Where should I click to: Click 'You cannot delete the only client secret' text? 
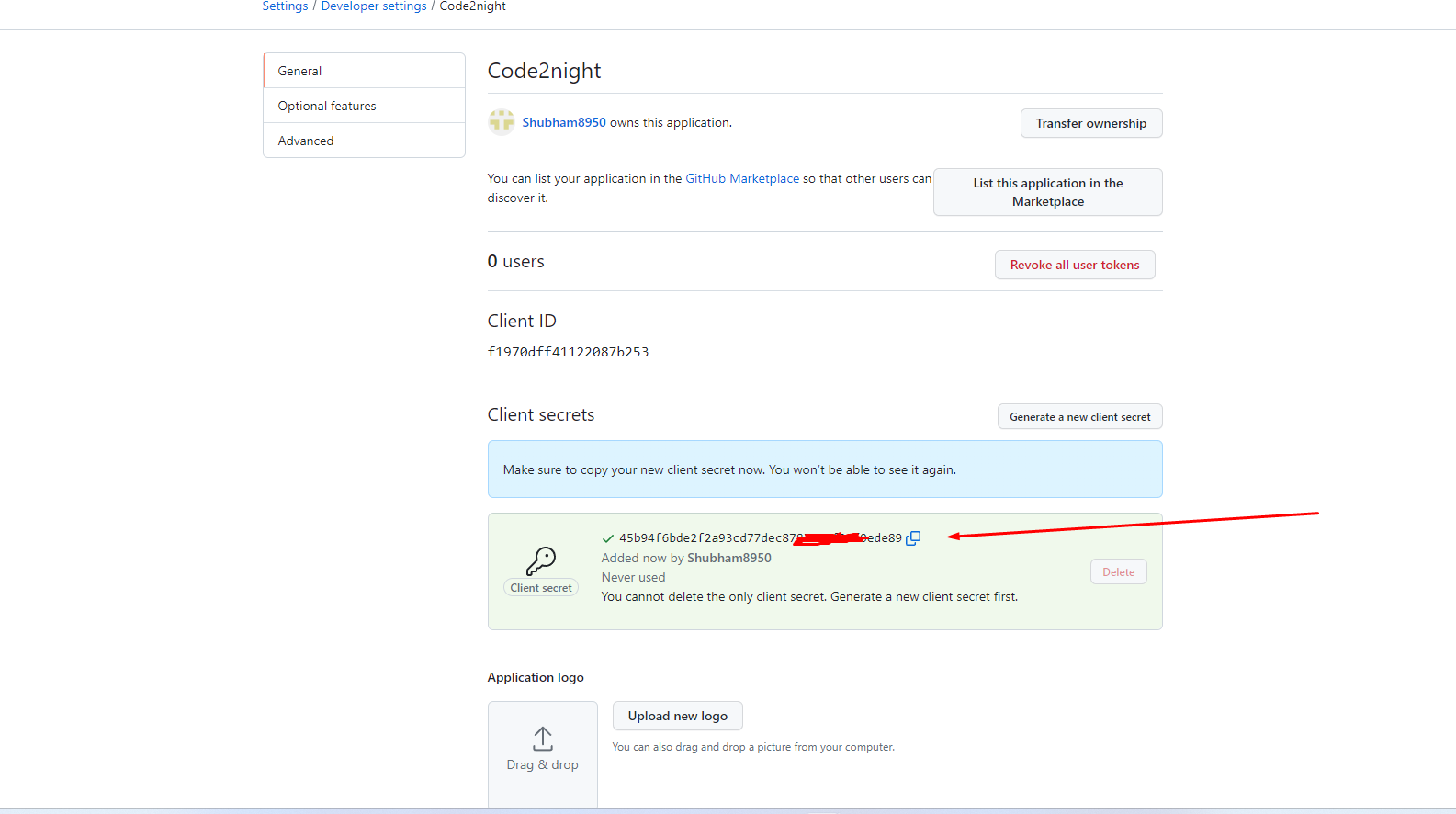[809, 596]
